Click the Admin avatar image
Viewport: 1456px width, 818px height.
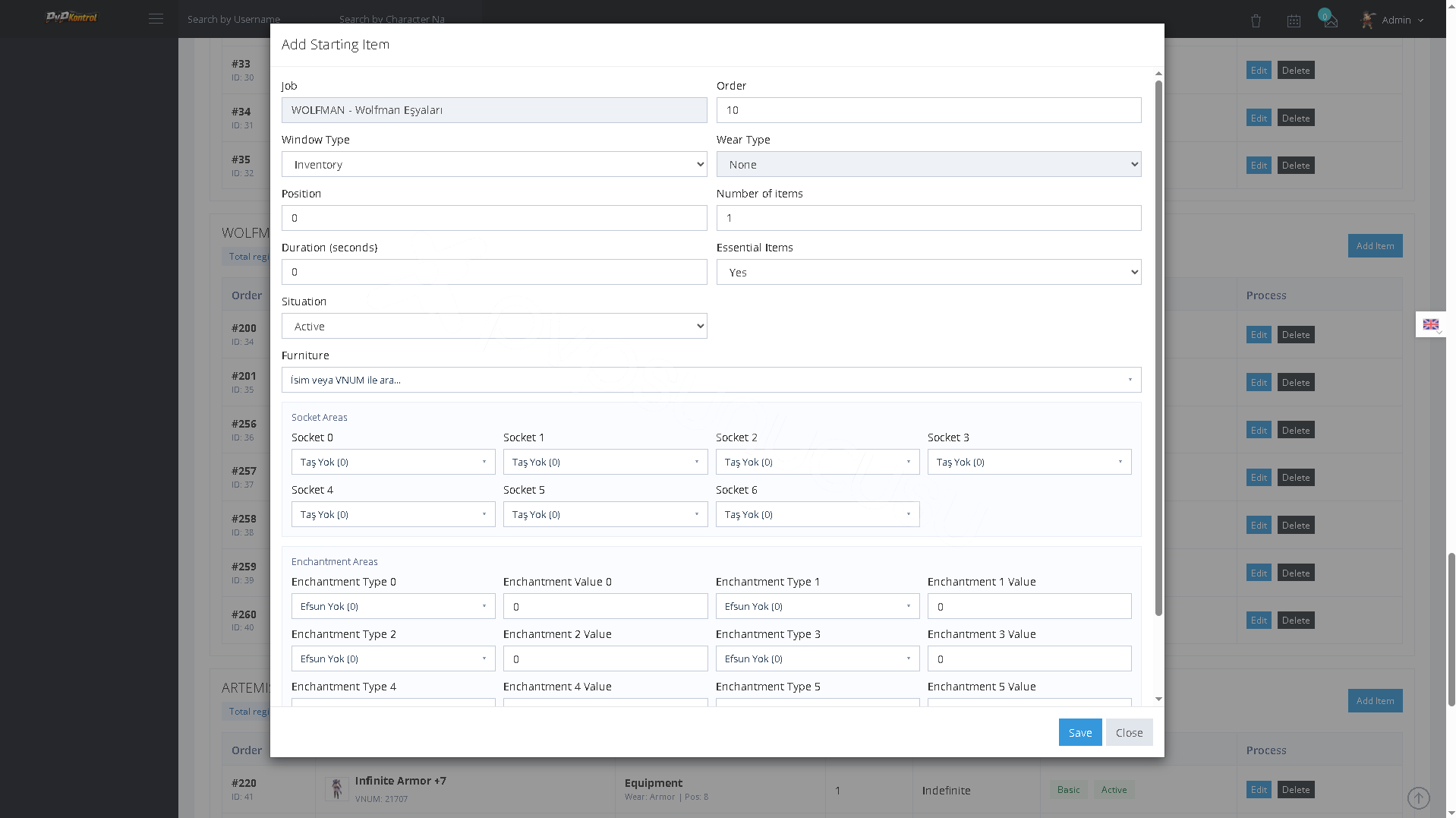pyautogui.click(x=1368, y=21)
